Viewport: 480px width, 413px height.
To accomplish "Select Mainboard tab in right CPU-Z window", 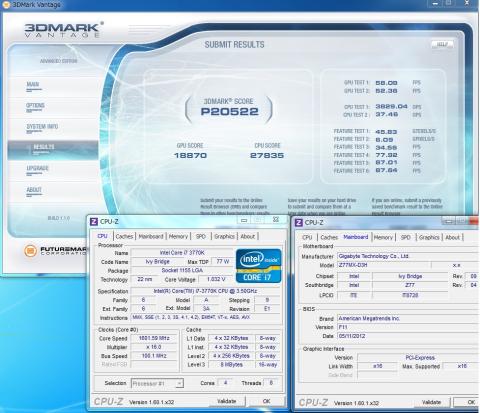I will pos(356,237).
